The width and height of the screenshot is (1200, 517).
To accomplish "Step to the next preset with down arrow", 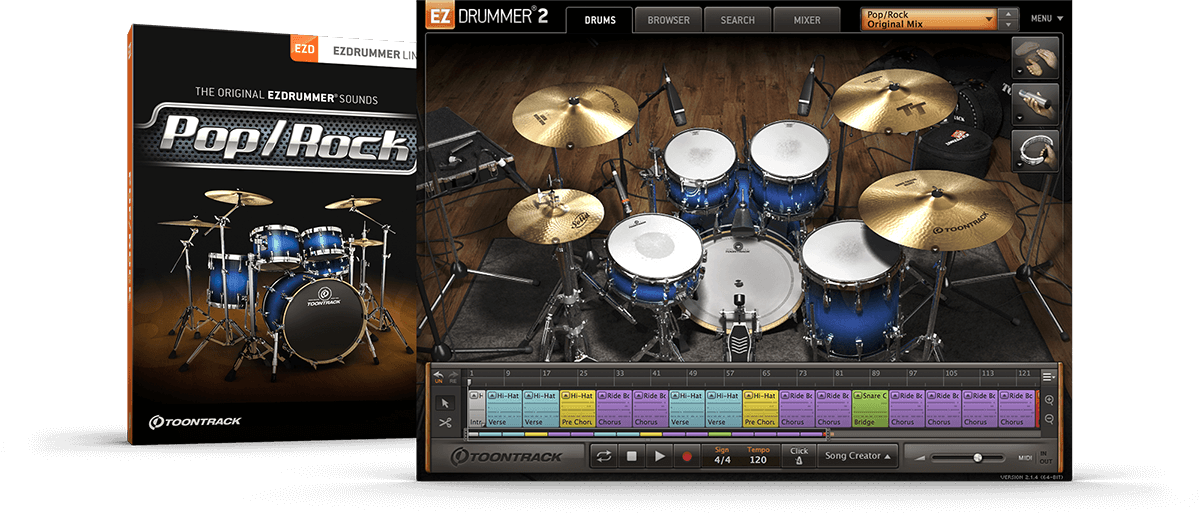I will click(x=1008, y=24).
